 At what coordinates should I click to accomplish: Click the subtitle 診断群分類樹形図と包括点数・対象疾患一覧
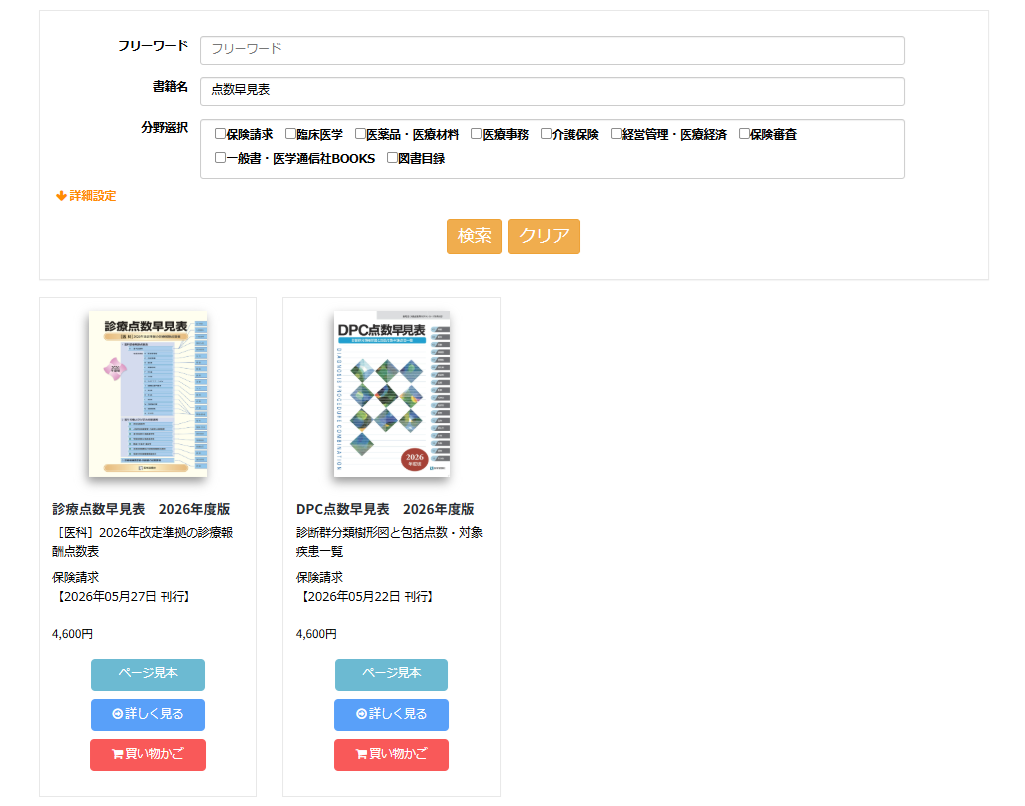[390, 542]
